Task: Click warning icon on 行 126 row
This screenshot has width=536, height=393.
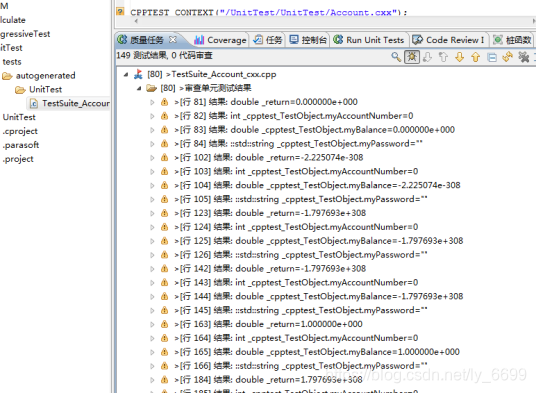Action: coord(164,255)
